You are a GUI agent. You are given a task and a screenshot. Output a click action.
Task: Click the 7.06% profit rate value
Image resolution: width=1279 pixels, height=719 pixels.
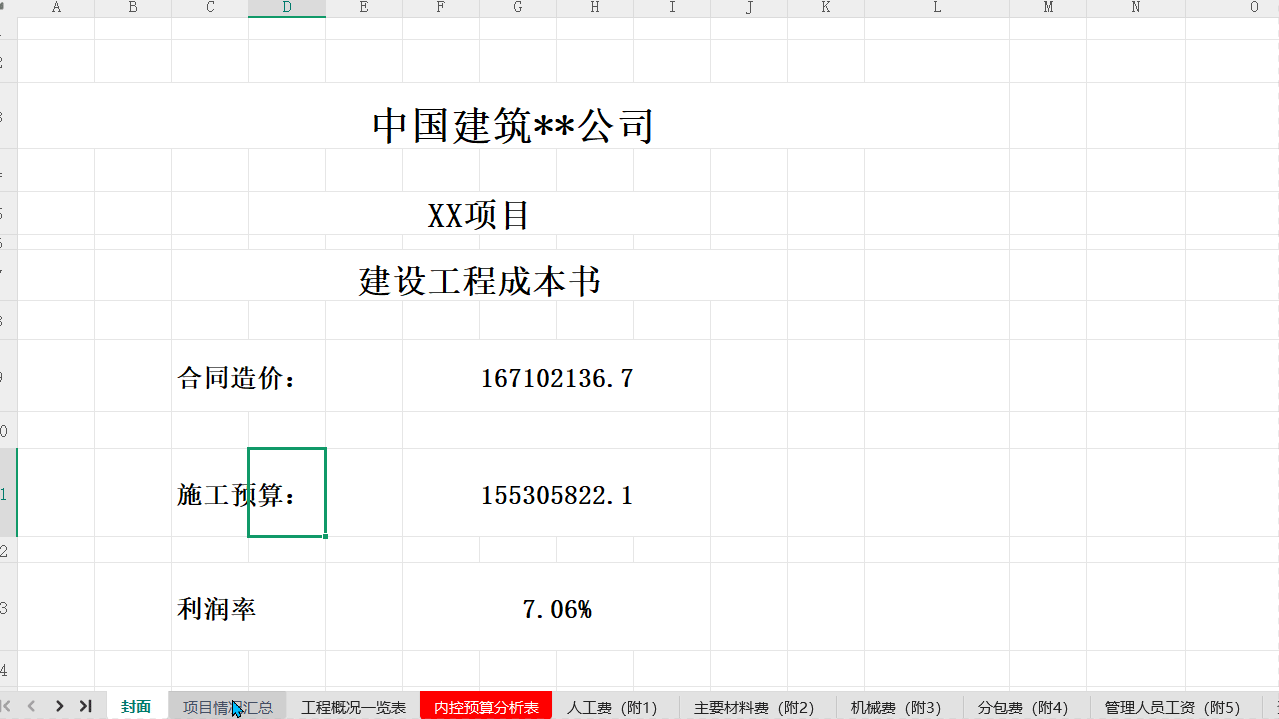557,609
